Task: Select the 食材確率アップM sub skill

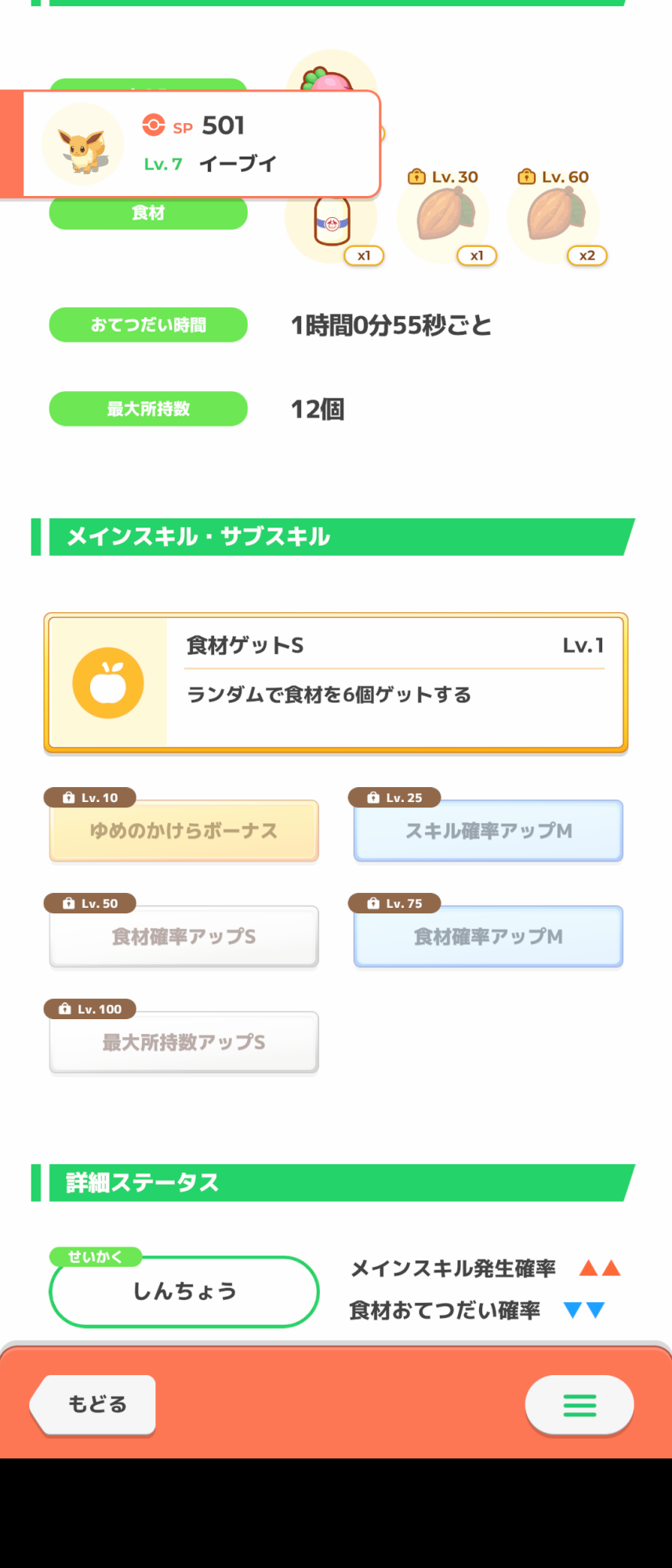Action: click(x=489, y=937)
